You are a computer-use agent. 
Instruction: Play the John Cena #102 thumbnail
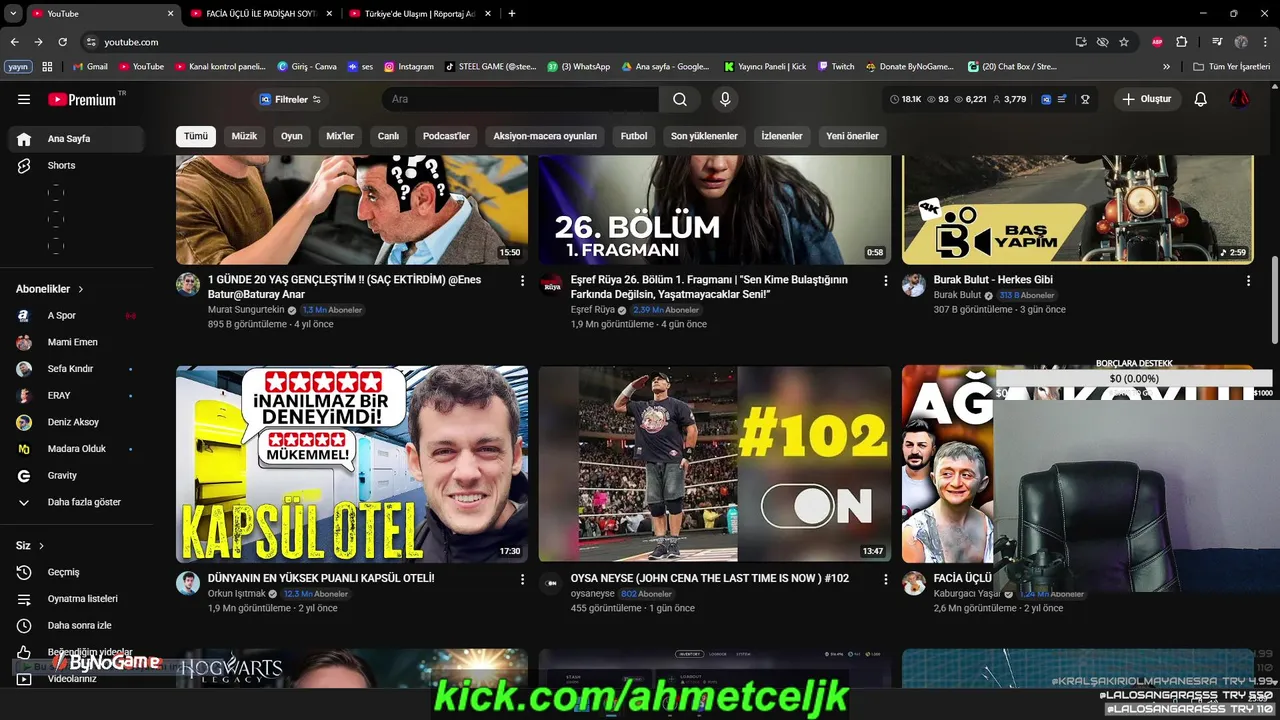coord(715,464)
